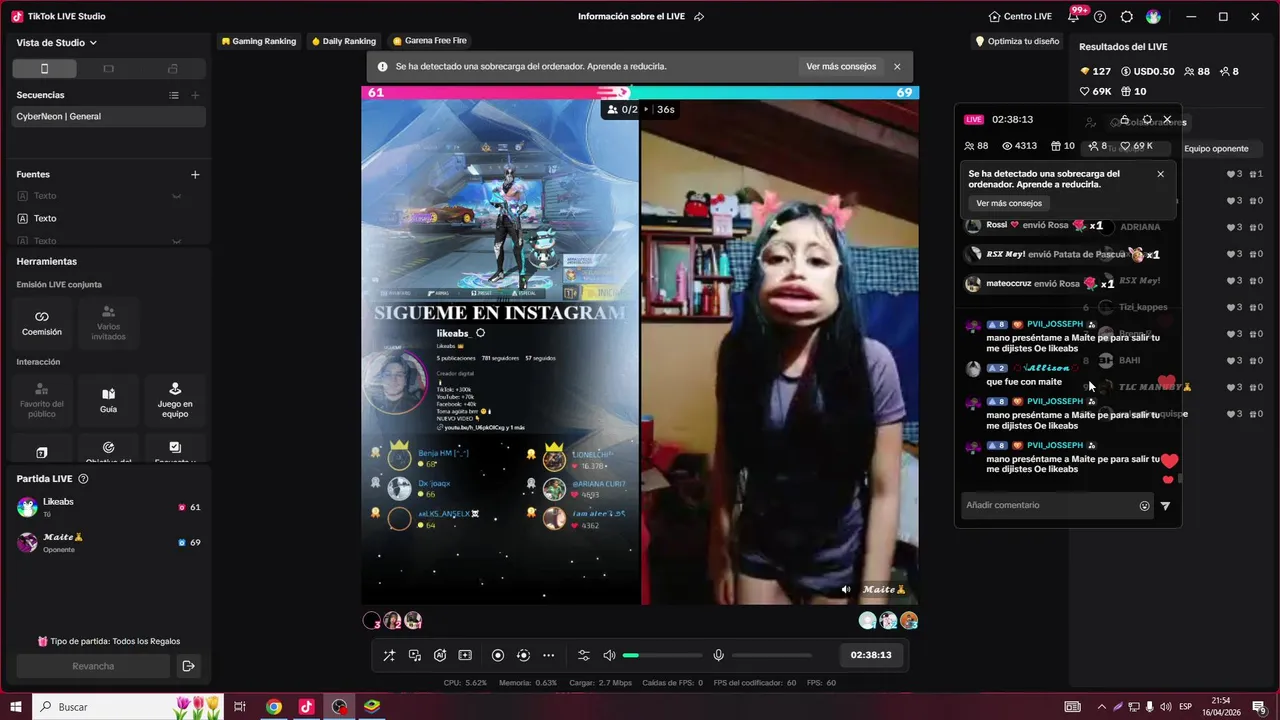Image resolution: width=1280 pixels, height=720 pixels.
Task: Open notifications bell with 99+ badge
Action: point(1074,17)
